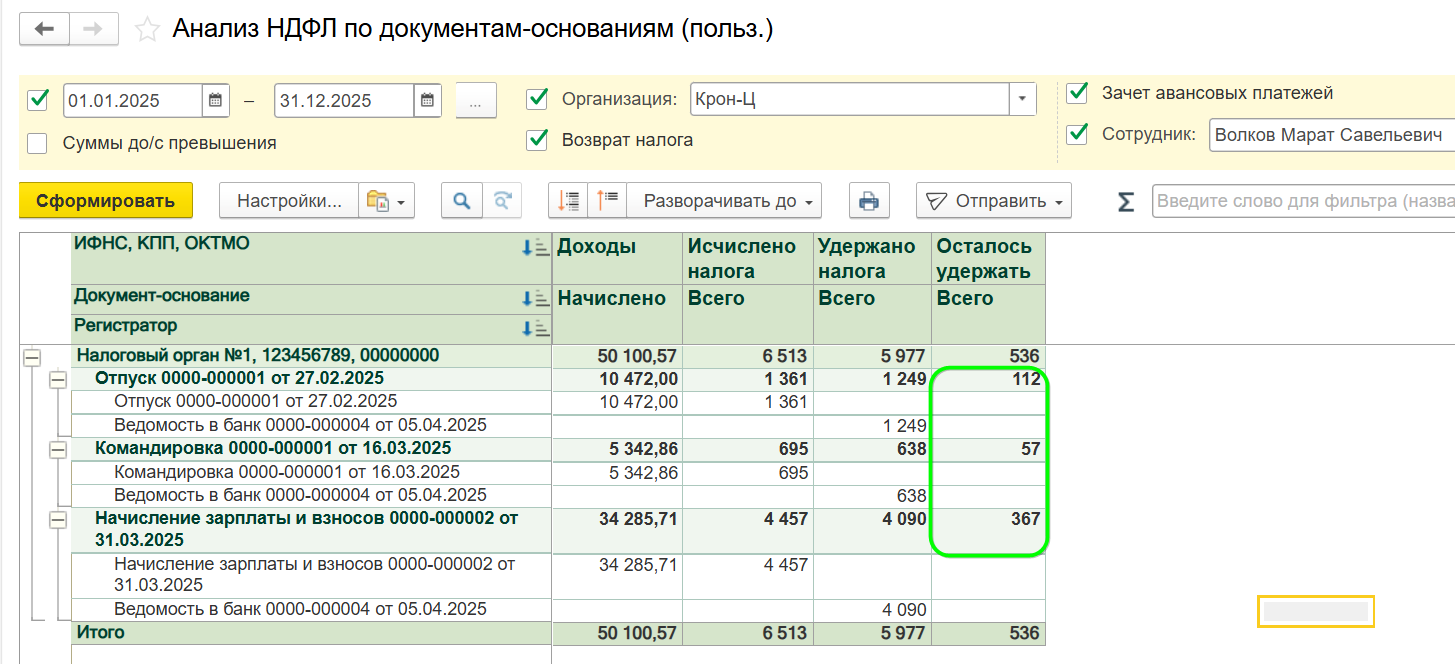Viewport: 1455px width, 664px height.
Task: Select bold row 'Отпуск 0000-000001 от 27.02.2025'
Action: click(240, 378)
